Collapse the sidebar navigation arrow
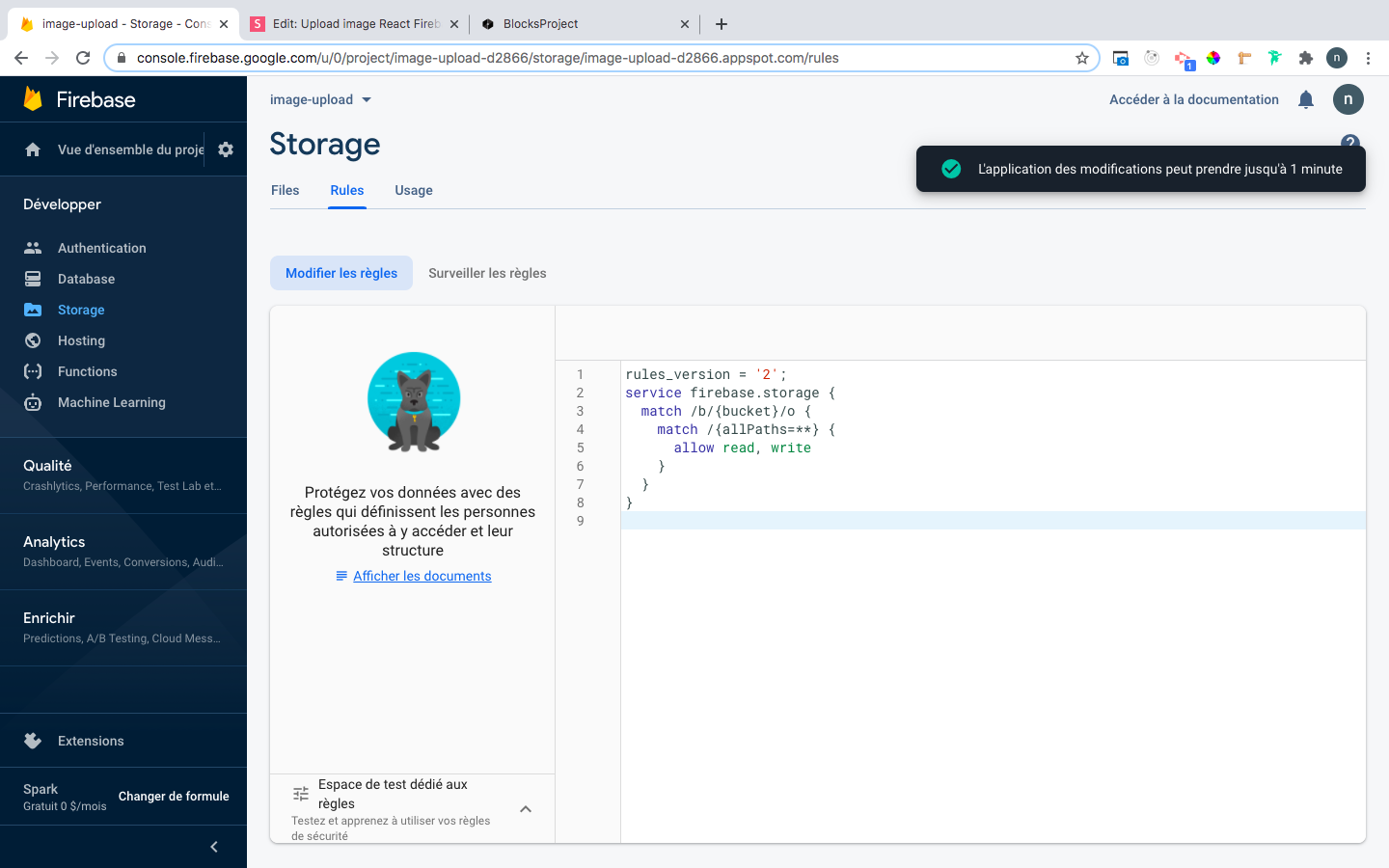The height and width of the screenshot is (868, 1389). [214, 847]
